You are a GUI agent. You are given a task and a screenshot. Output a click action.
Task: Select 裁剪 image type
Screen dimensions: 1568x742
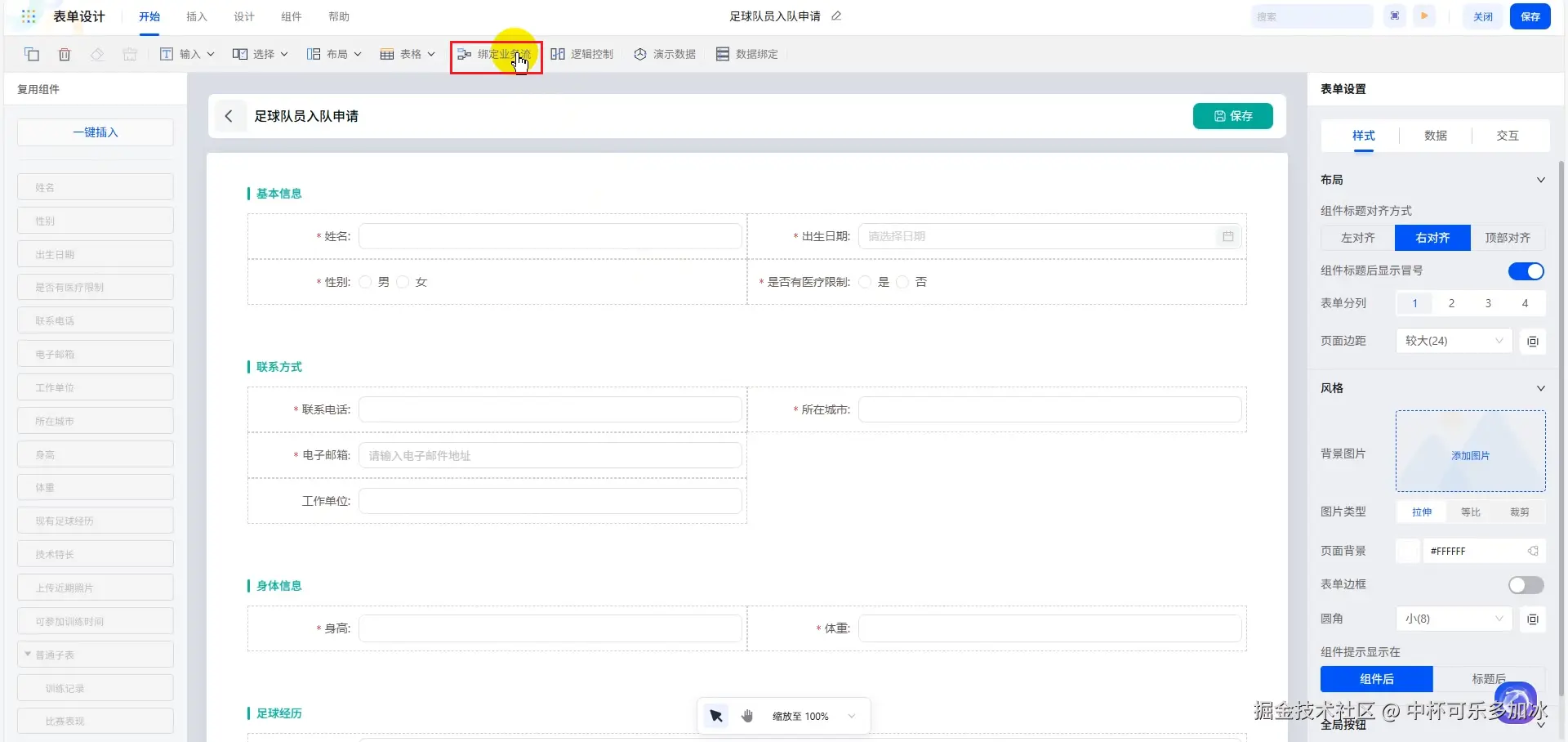tap(1520, 512)
